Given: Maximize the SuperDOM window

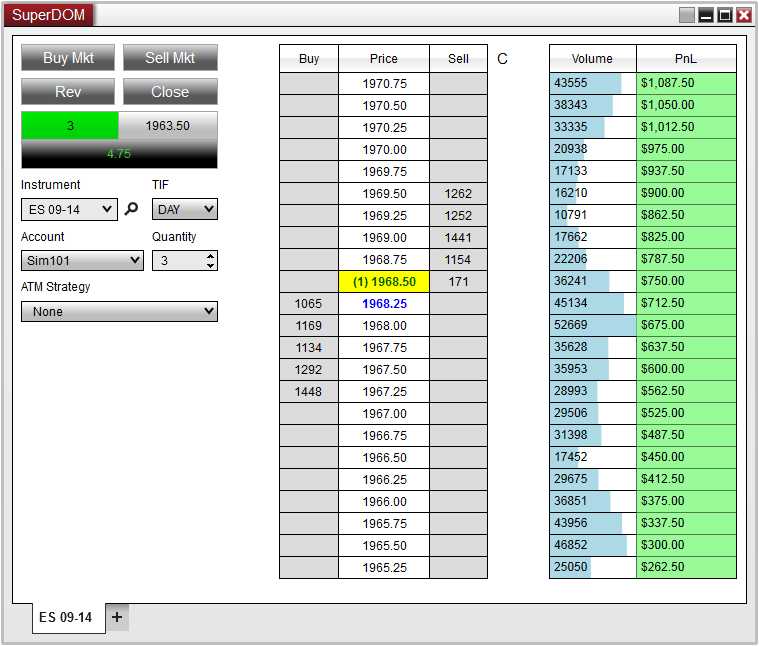Looking at the screenshot, I should click(725, 15).
